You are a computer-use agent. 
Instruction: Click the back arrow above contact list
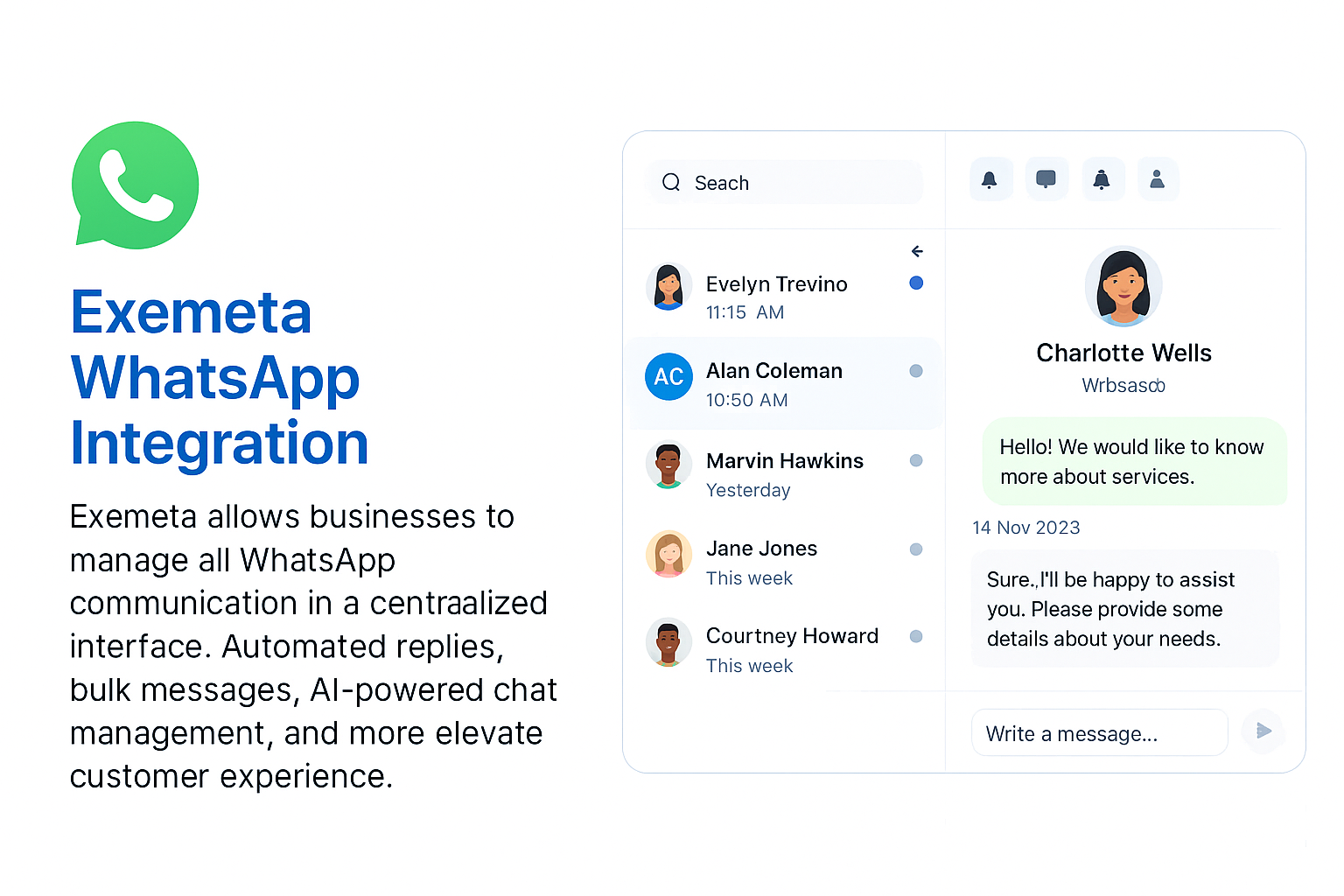917,251
